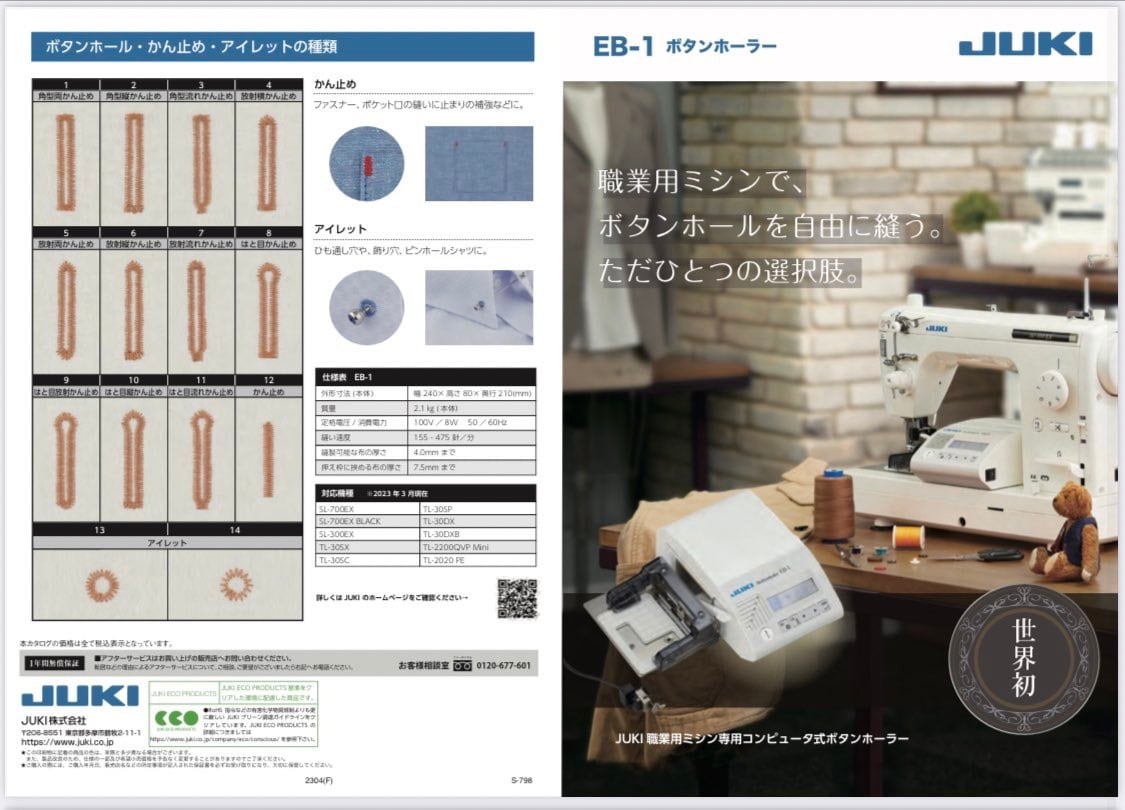The height and width of the screenshot is (810, 1125).
Task: Click the 7.5mm まで value
Action: 434,468
